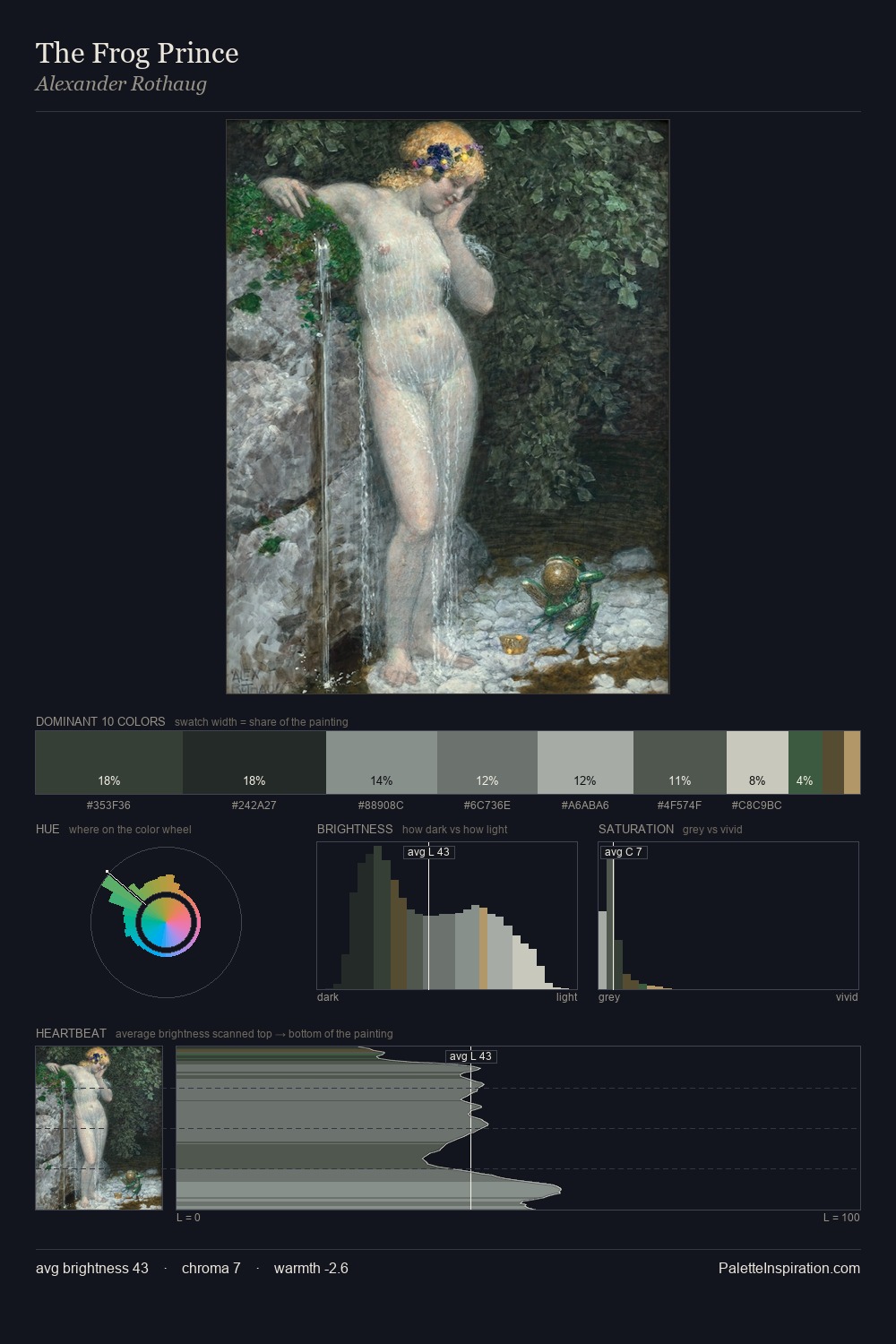Click the tan swatch at bar end

852,762
